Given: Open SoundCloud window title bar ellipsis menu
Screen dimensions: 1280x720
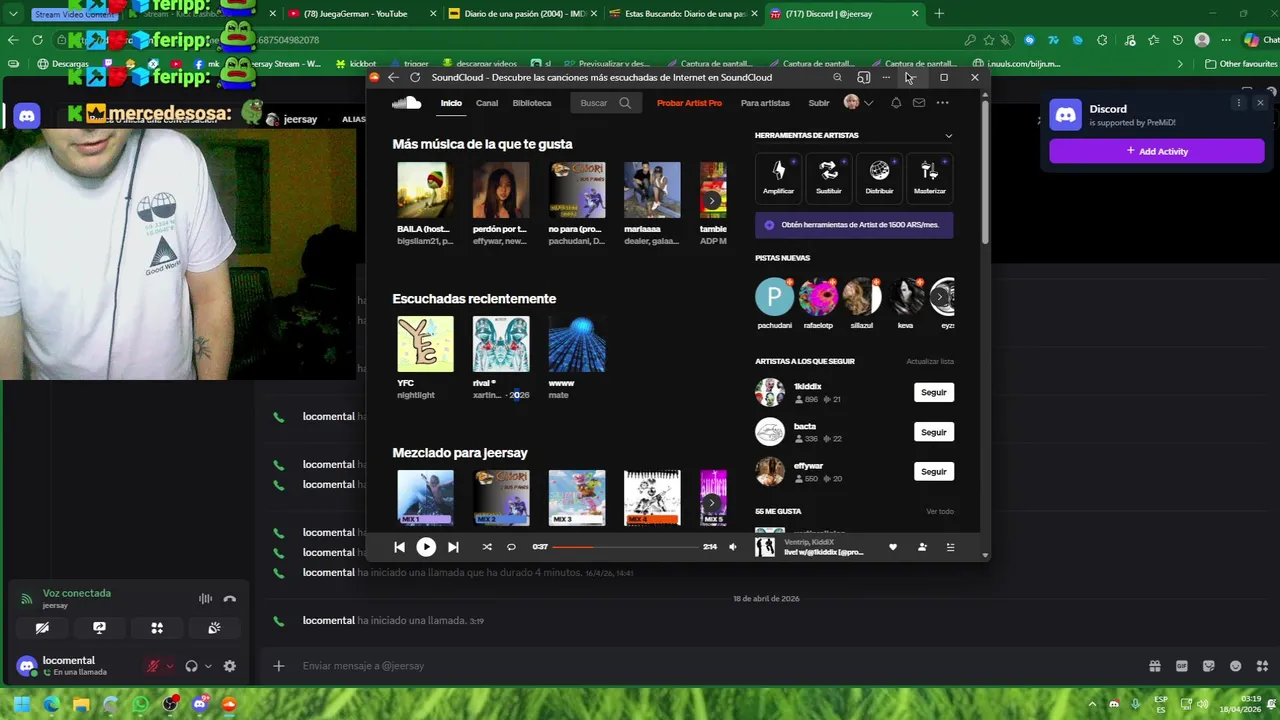Looking at the screenshot, I should pyautogui.click(x=886, y=77).
